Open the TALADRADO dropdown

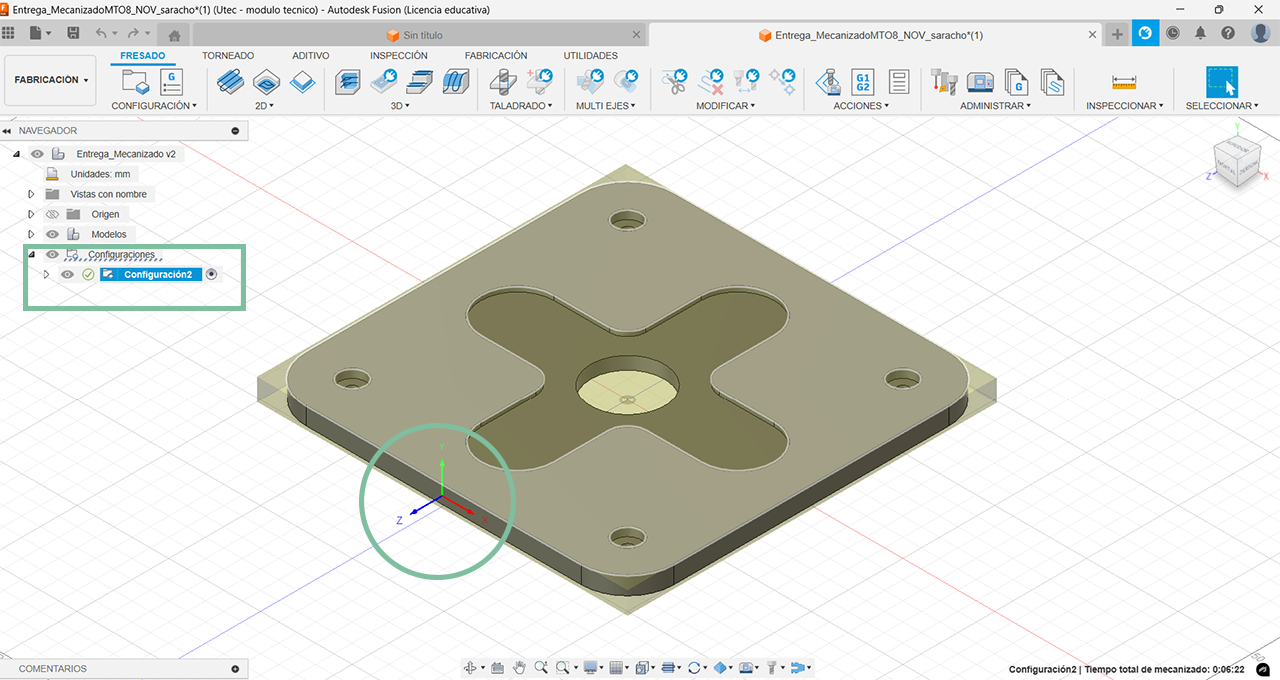click(x=521, y=105)
